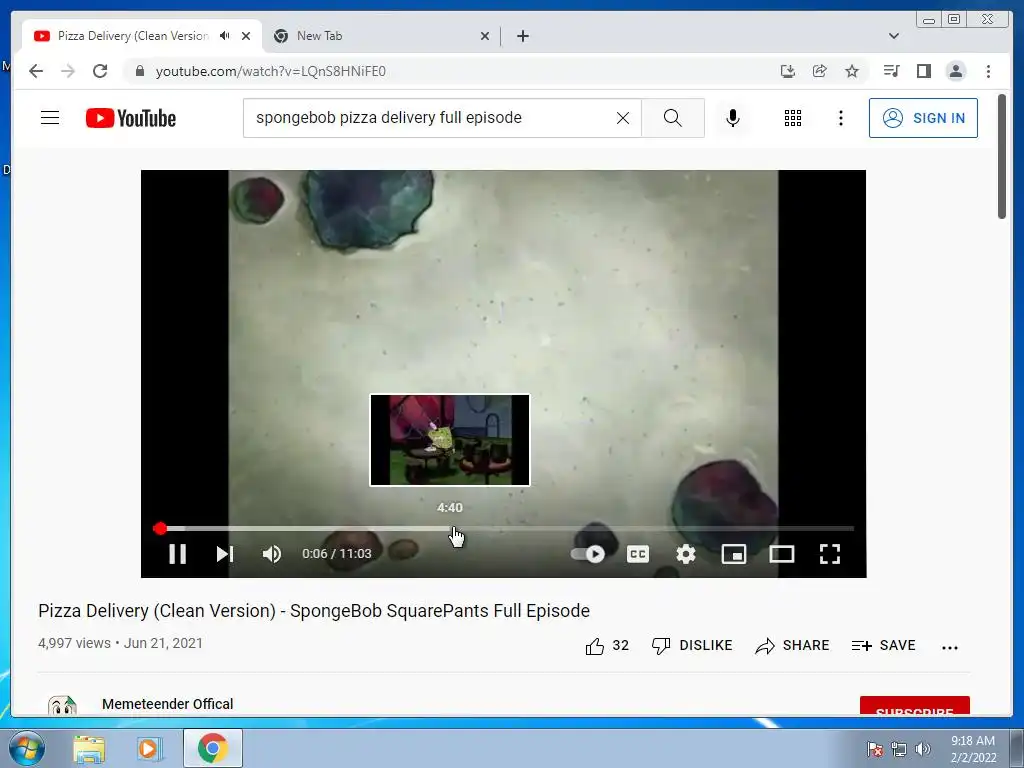The image size is (1024, 768).
Task: Click the Chrome taskbar button
Action: tap(213, 748)
